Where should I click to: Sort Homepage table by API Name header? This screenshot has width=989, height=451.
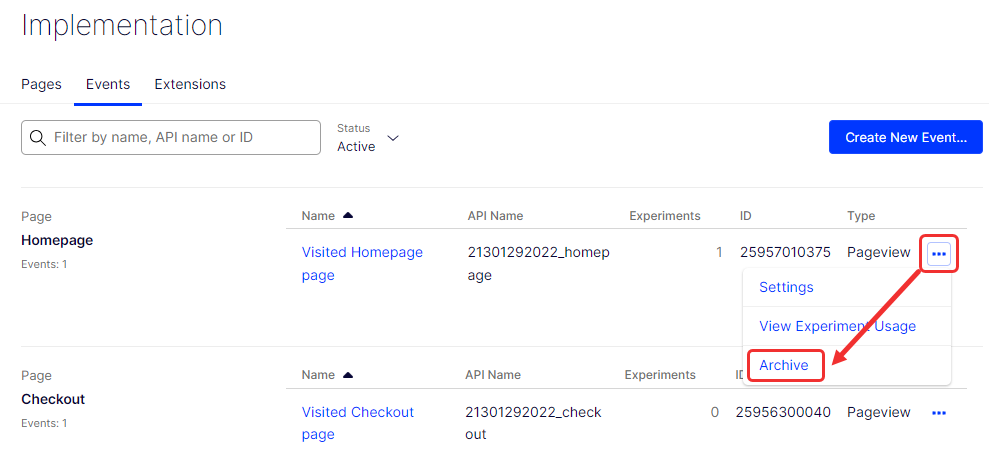click(495, 215)
